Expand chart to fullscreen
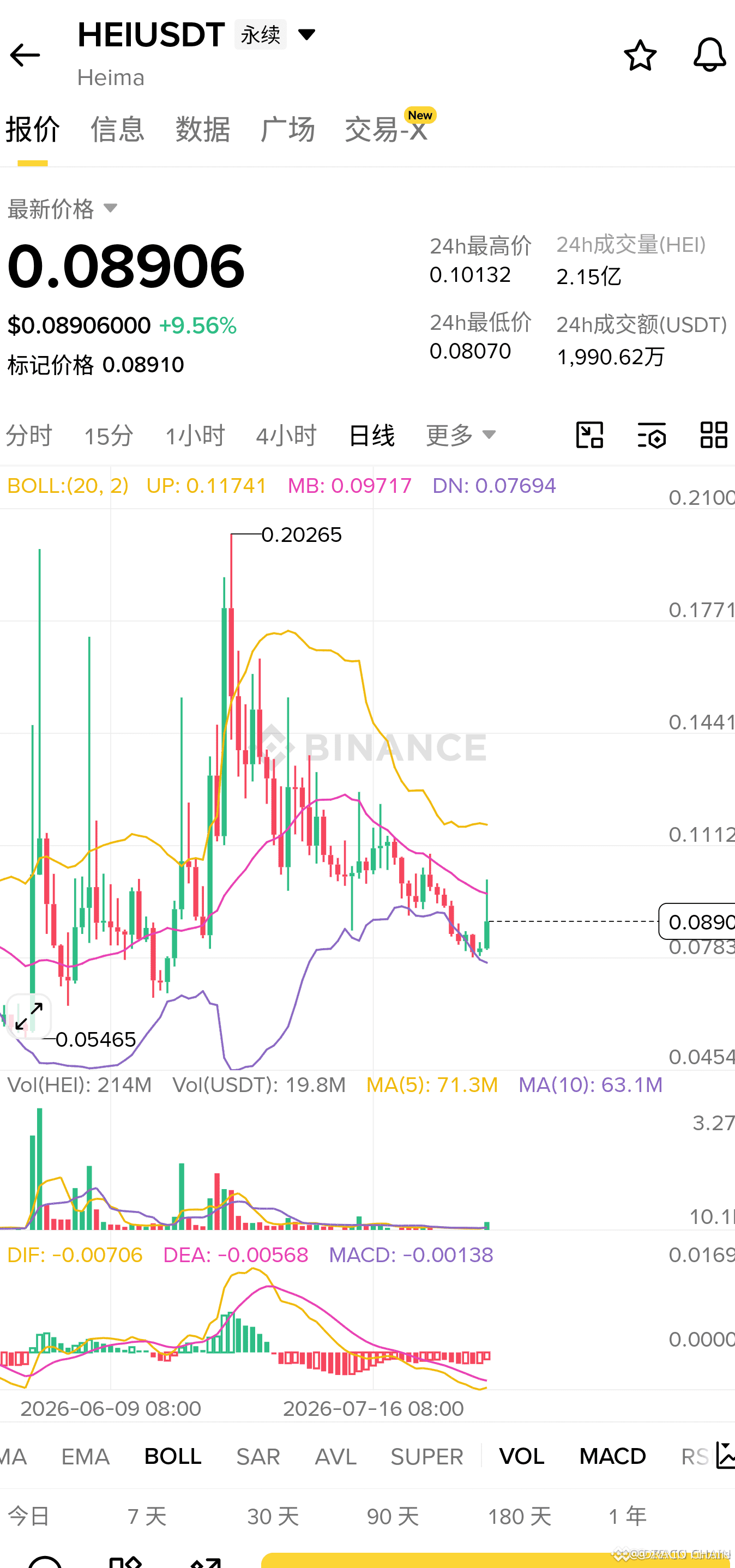The width and height of the screenshot is (735, 1568). pos(28,1016)
